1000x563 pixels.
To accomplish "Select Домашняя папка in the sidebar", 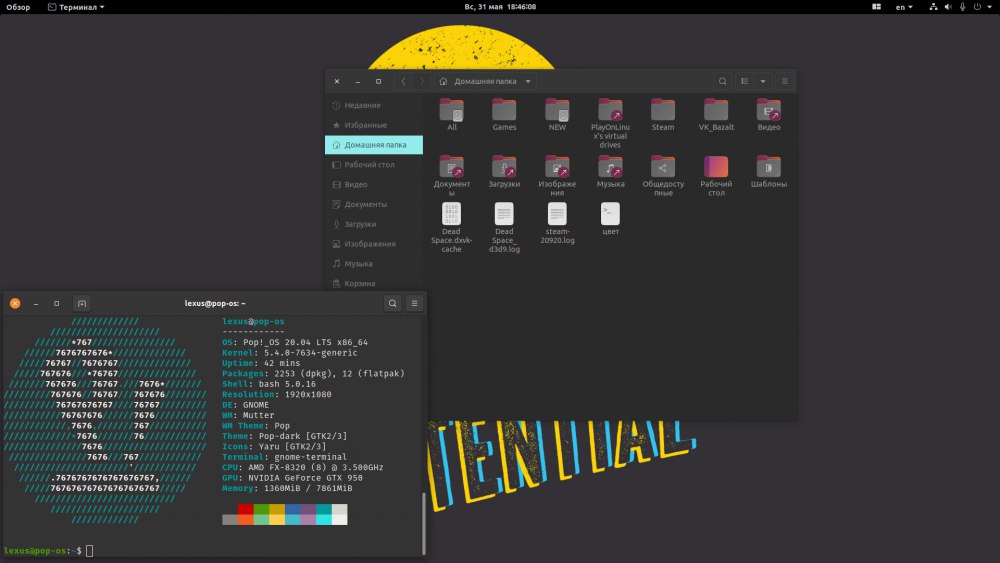I will tap(374, 145).
